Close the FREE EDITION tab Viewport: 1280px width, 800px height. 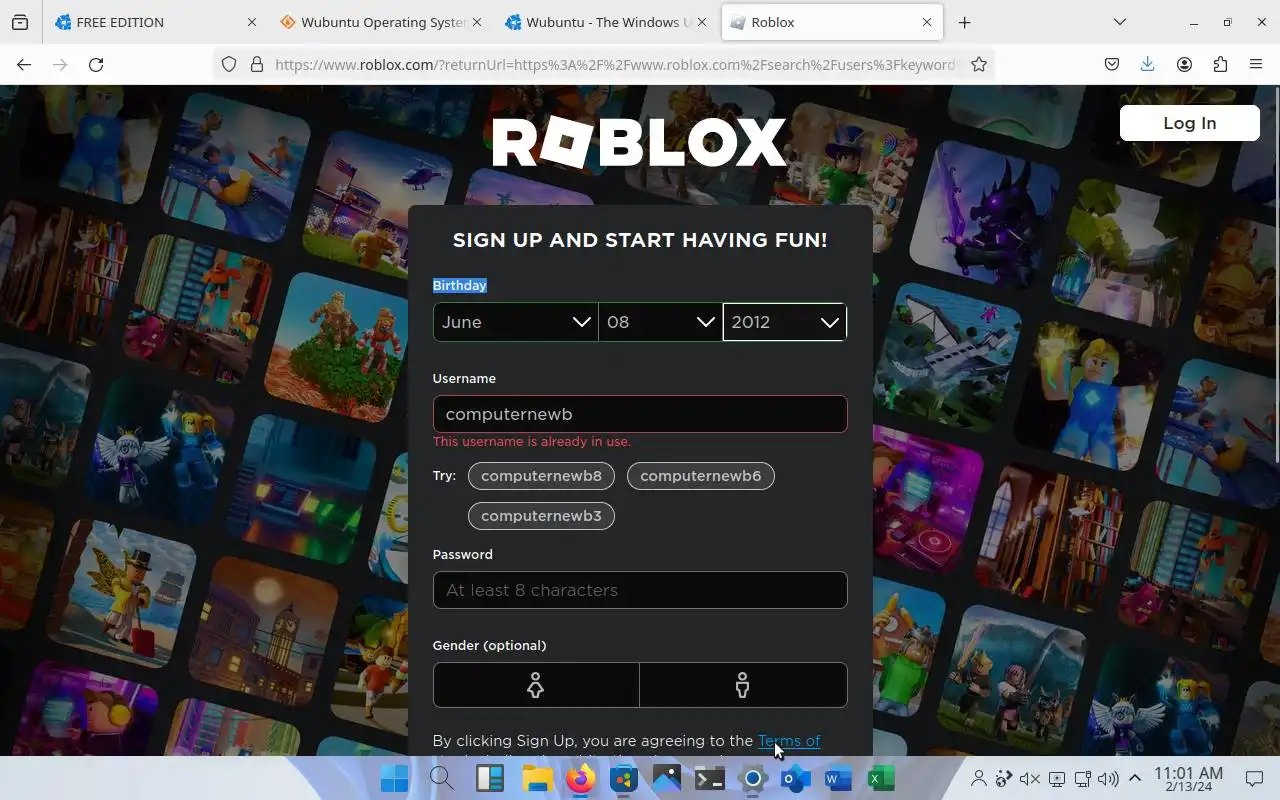(251, 22)
